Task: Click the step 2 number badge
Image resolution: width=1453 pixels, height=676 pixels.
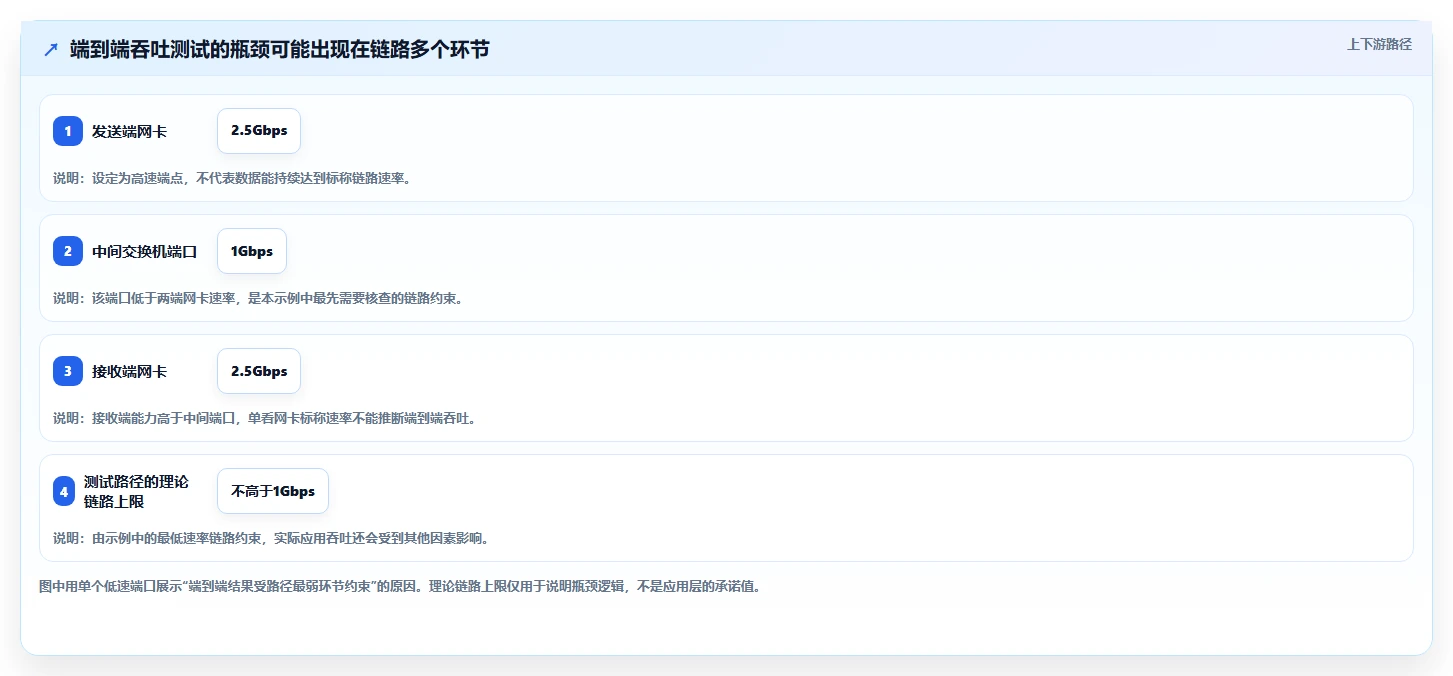Action: pyautogui.click(x=68, y=251)
